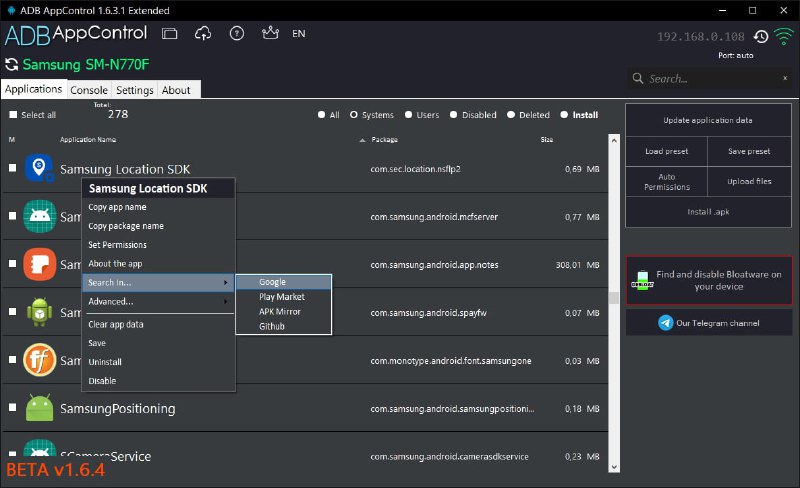
Task: Click the Telegram logo icon
Action: (665, 323)
